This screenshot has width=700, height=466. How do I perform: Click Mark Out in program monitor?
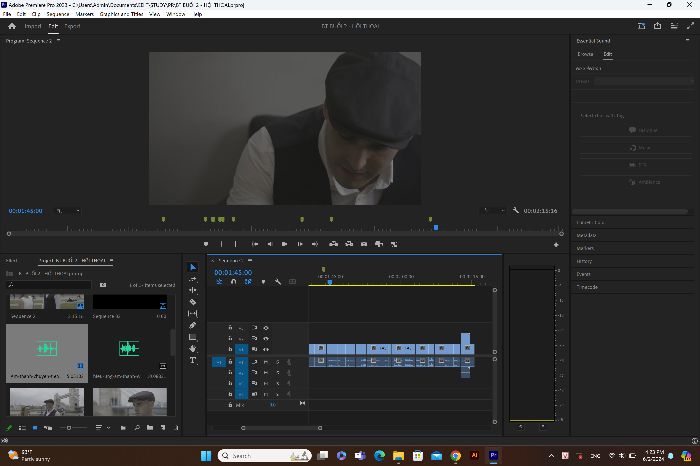pyautogui.click(x=235, y=244)
